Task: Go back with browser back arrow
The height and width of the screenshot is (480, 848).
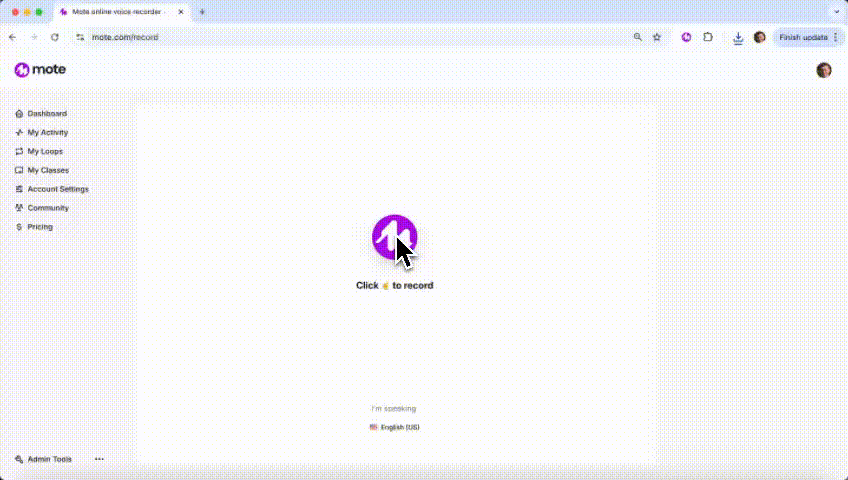Action: tap(12, 37)
